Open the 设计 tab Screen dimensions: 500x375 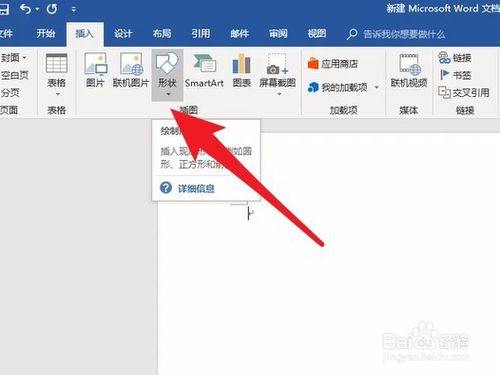coord(123,33)
